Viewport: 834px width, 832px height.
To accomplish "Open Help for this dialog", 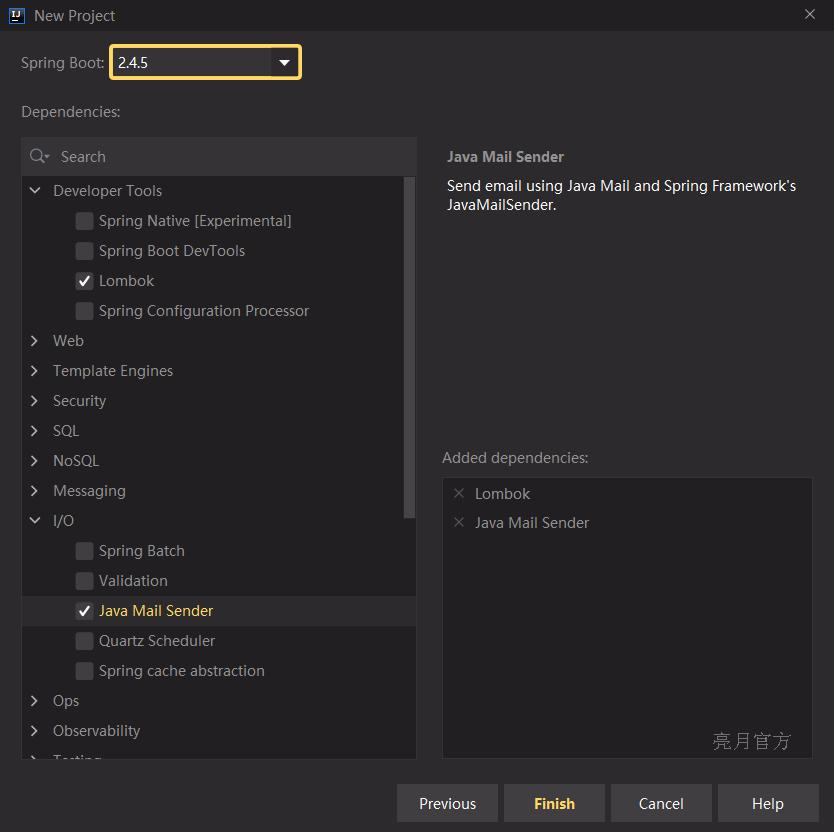I will point(768,803).
